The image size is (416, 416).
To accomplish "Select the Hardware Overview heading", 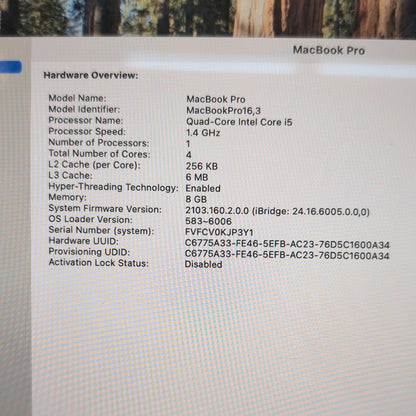I will 91,75.
